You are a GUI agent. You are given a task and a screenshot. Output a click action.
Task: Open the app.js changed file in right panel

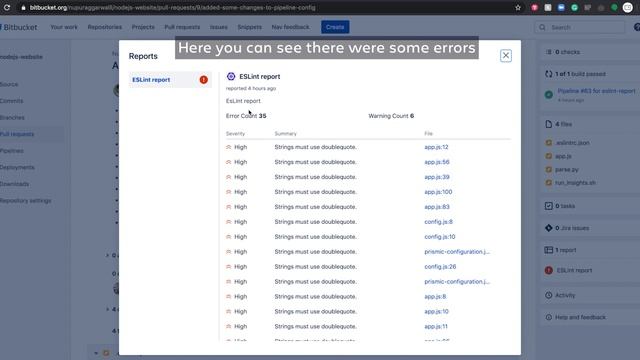(563, 156)
